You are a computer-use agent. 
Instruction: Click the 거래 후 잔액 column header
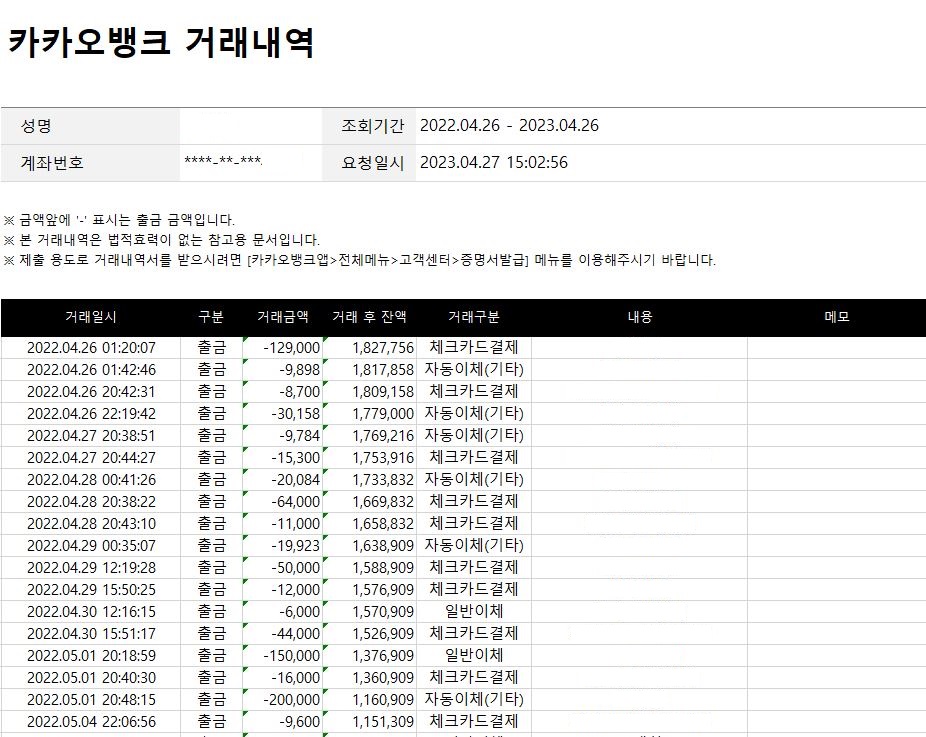coord(370,317)
